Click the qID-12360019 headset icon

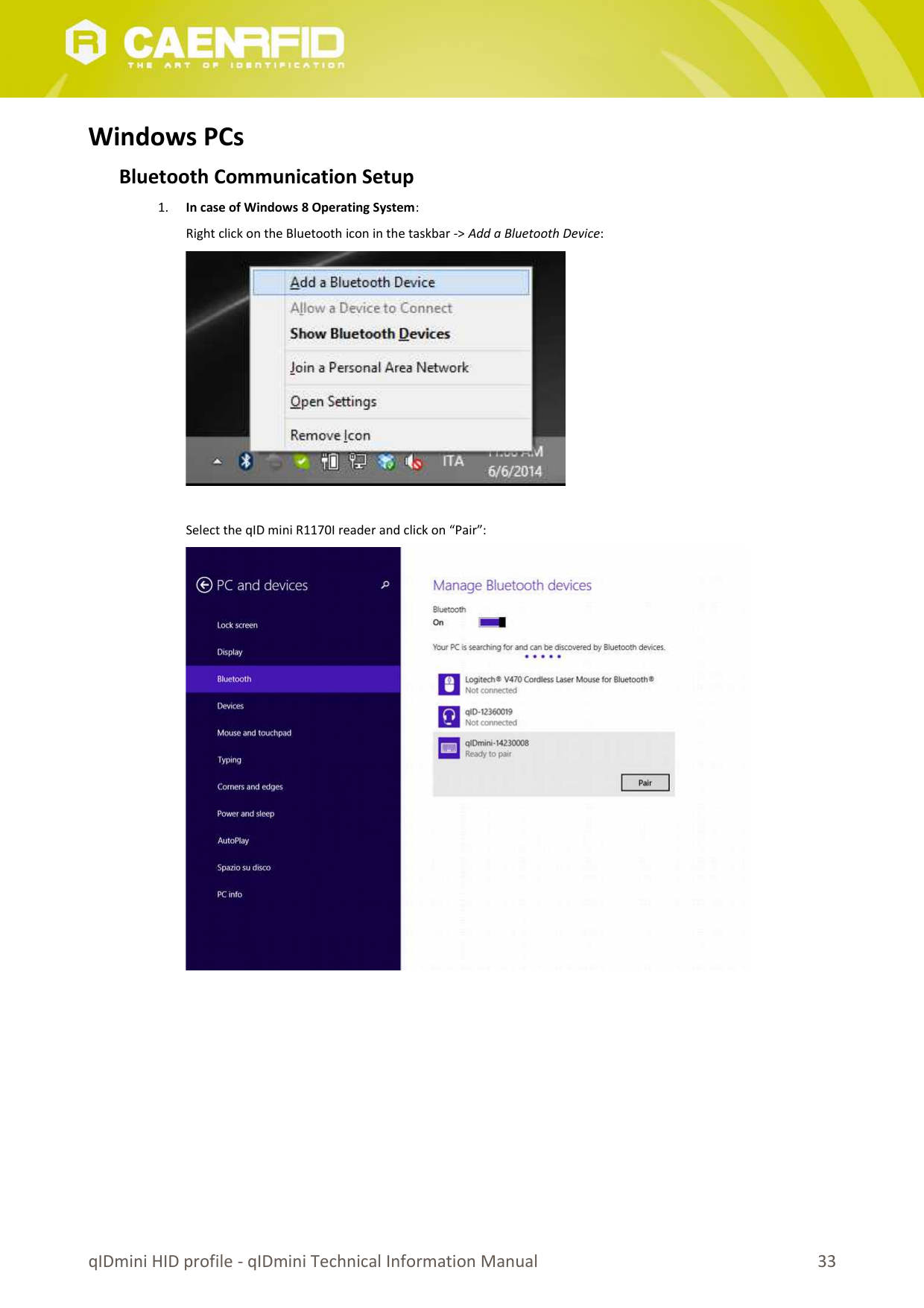(449, 716)
